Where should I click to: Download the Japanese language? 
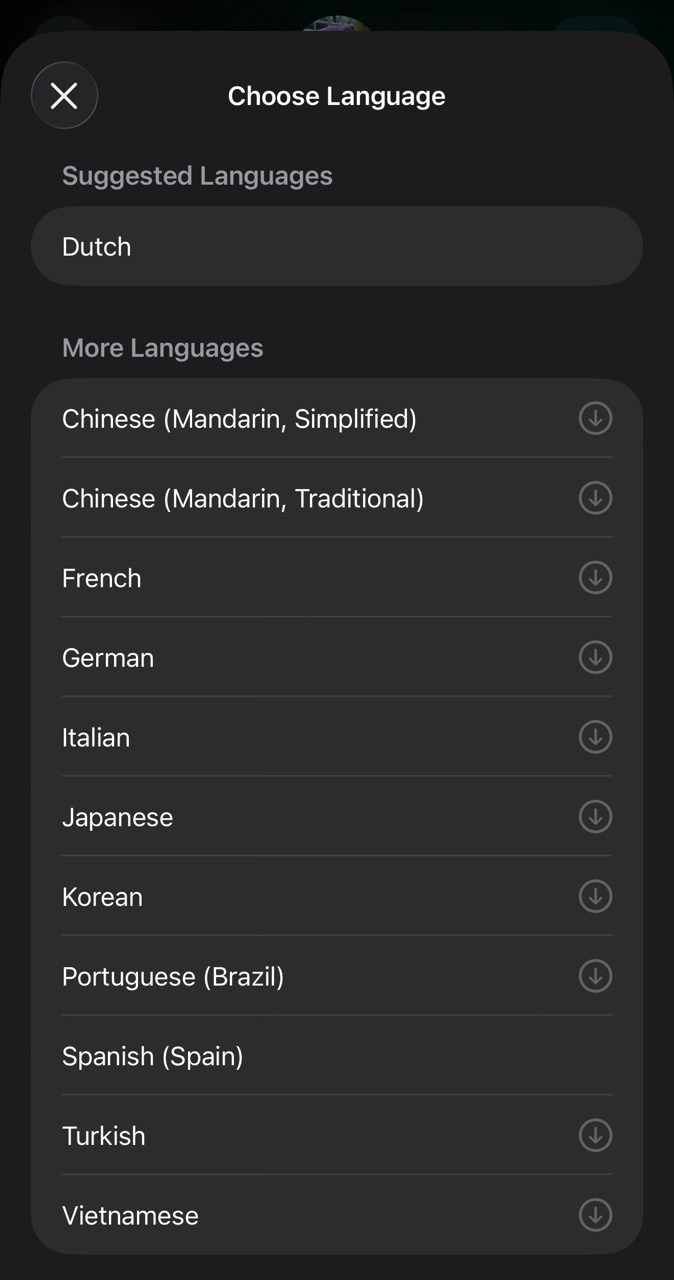(595, 817)
